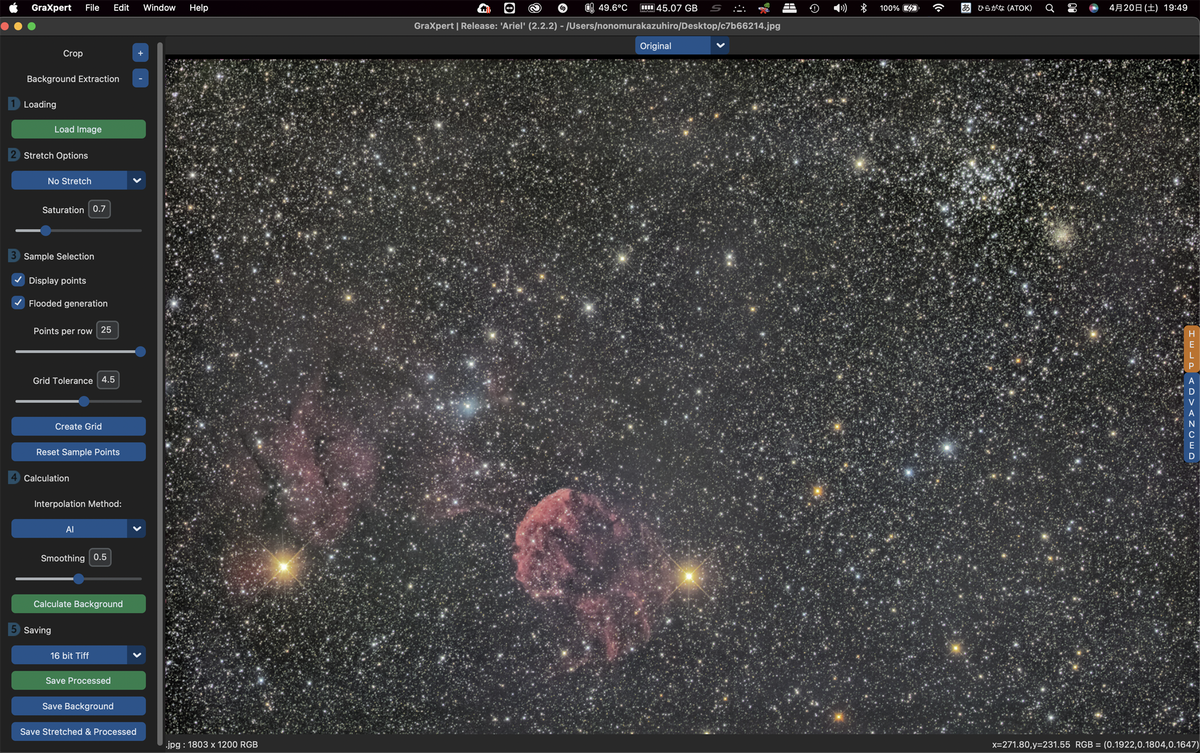1200x753 pixels.
Task: Open the ADVANCED side tab
Action: 1191,418
